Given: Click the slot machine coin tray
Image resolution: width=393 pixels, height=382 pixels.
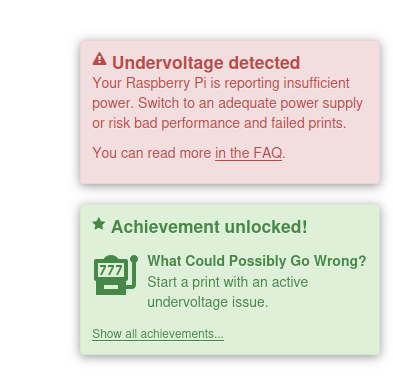Looking at the screenshot, I should pos(111,287).
